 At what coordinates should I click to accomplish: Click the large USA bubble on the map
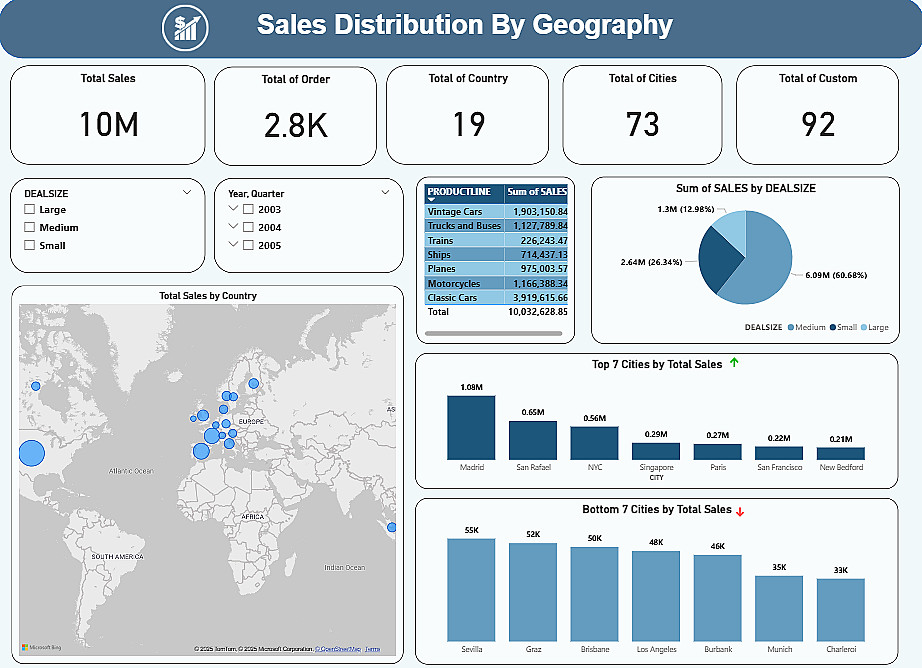pyautogui.click(x=32, y=453)
